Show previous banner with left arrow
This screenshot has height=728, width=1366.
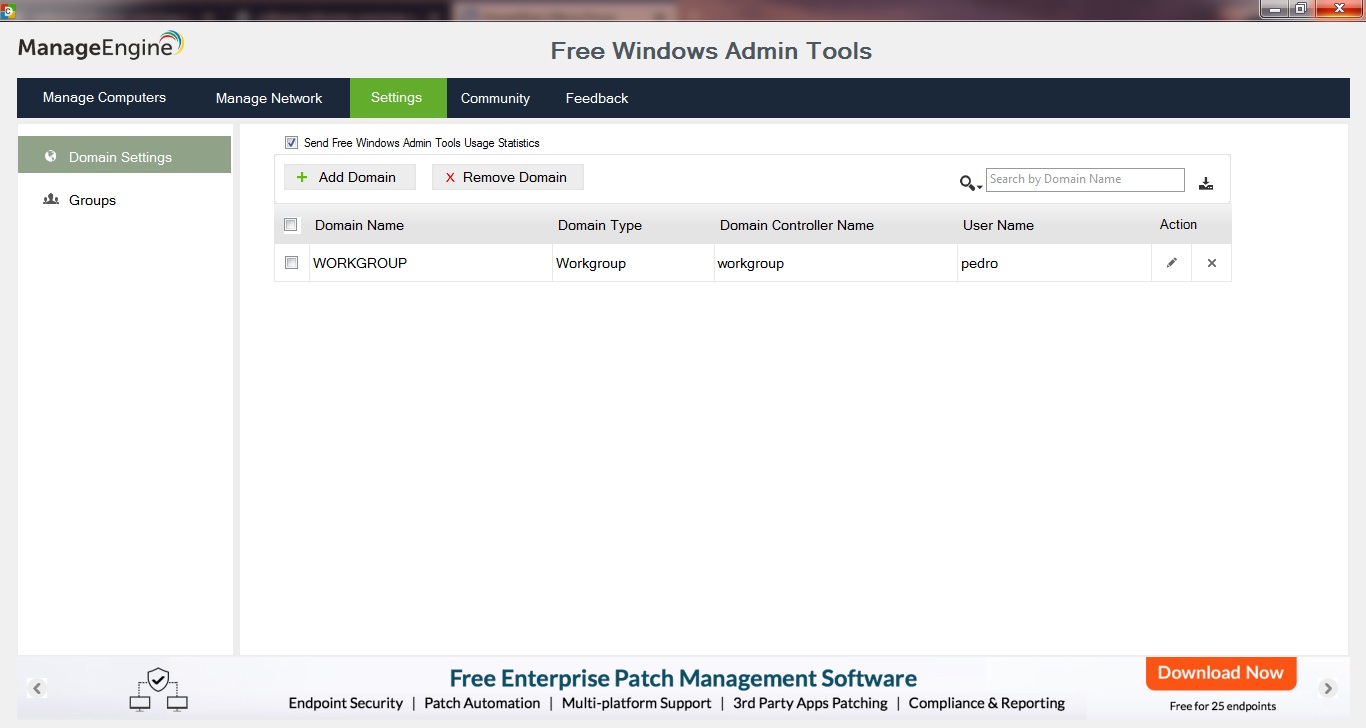click(37, 688)
